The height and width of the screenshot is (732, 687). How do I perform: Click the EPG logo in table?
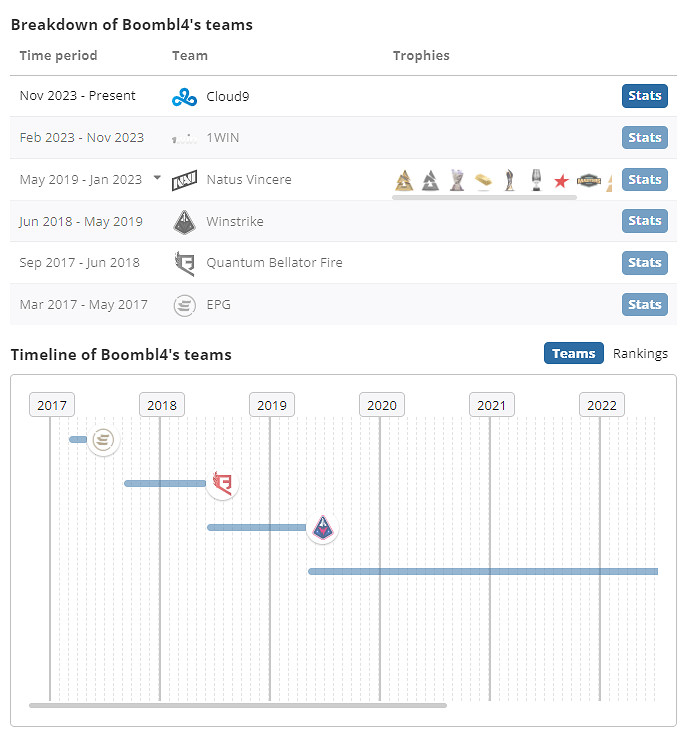coord(185,305)
